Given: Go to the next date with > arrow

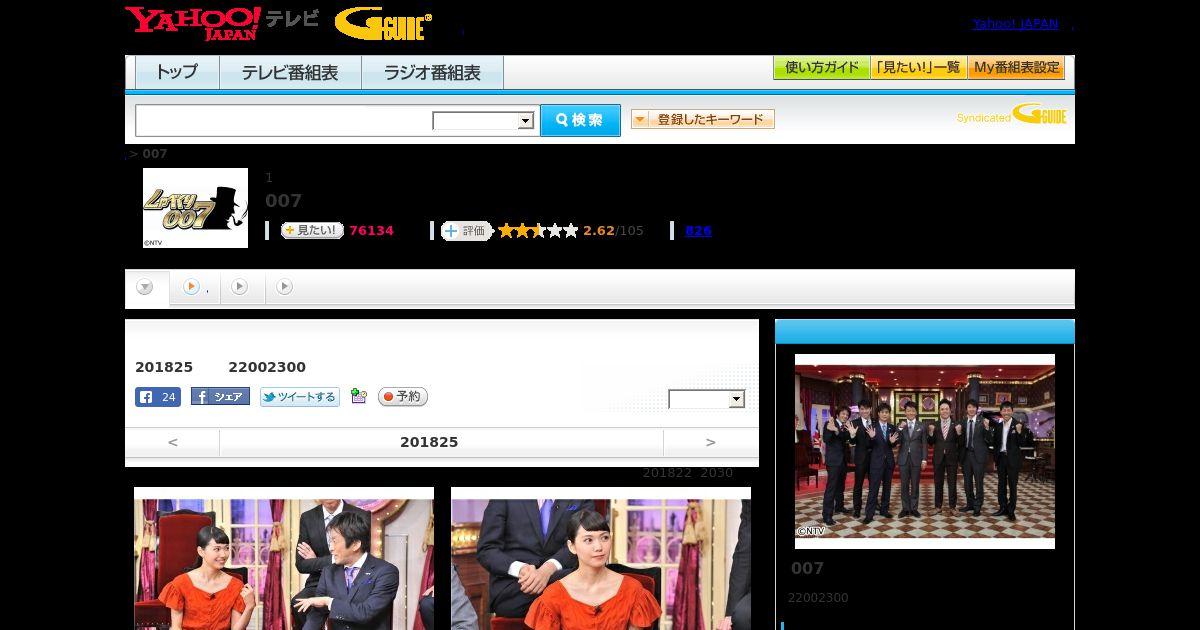Looking at the screenshot, I should 711,442.
